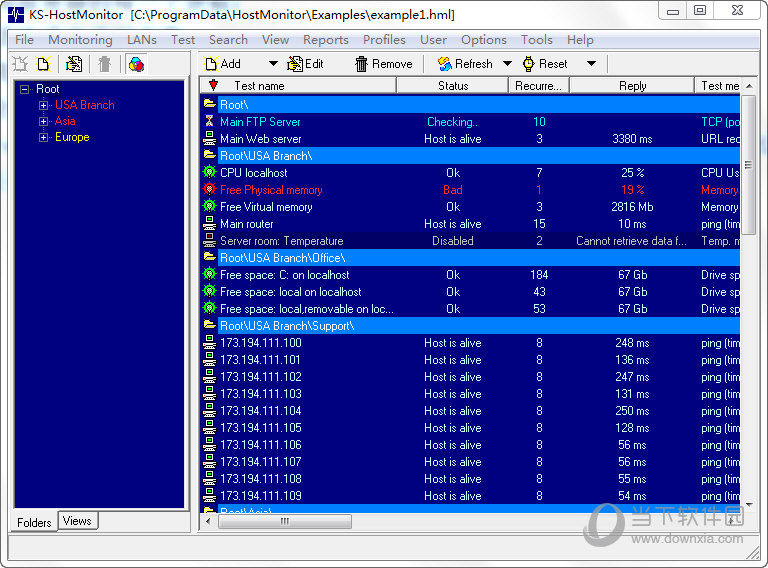Click the new document icon in left toolbar
The image size is (768, 568).
click(x=44, y=64)
